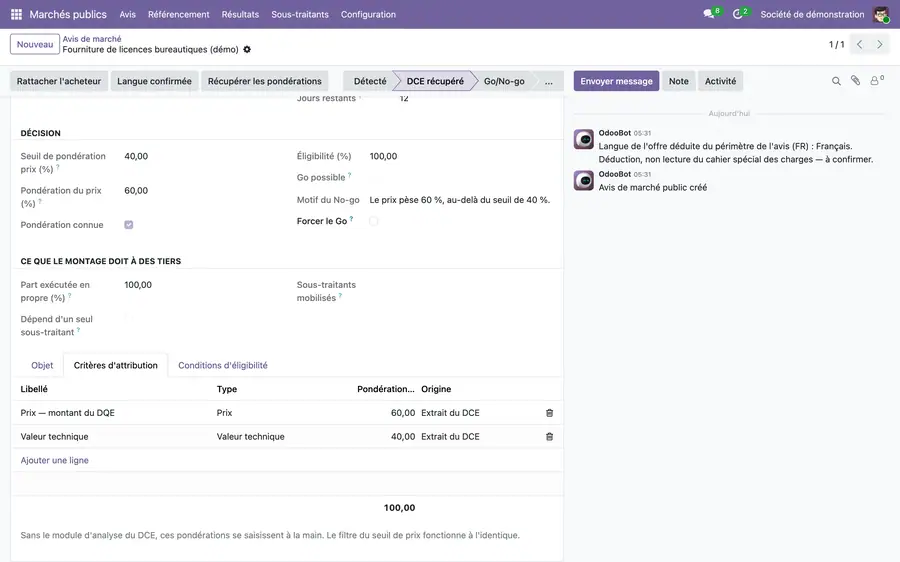Click Langue confirmée button
This screenshot has height=562, width=900.
pos(154,81)
